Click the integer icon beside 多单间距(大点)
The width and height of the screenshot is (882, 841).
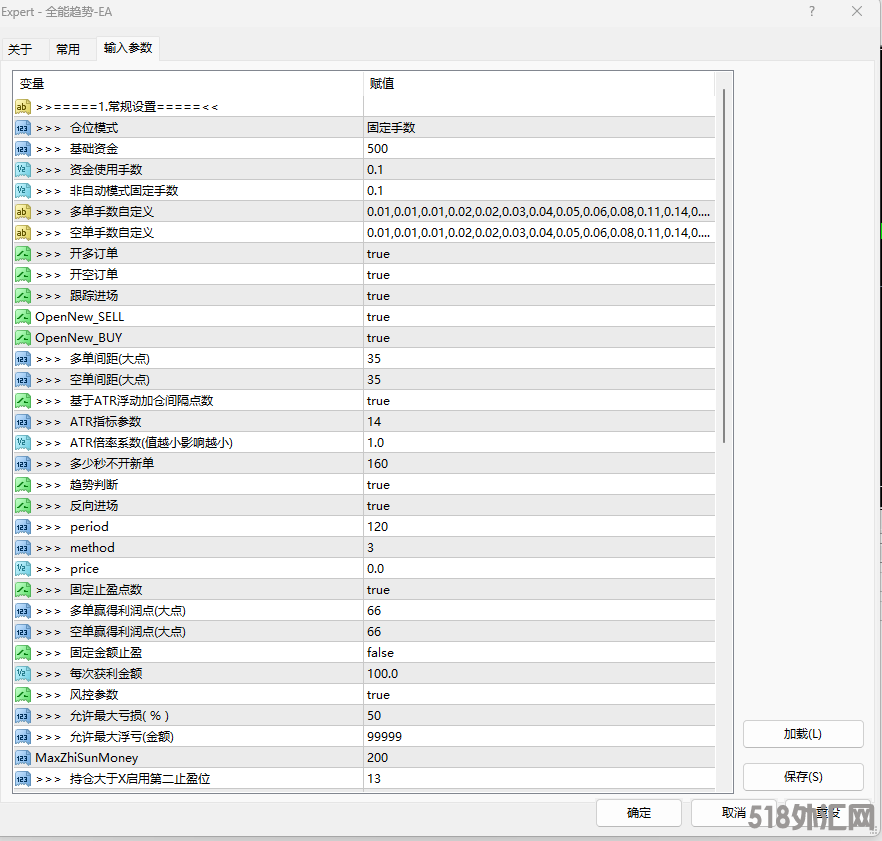click(x=22, y=358)
